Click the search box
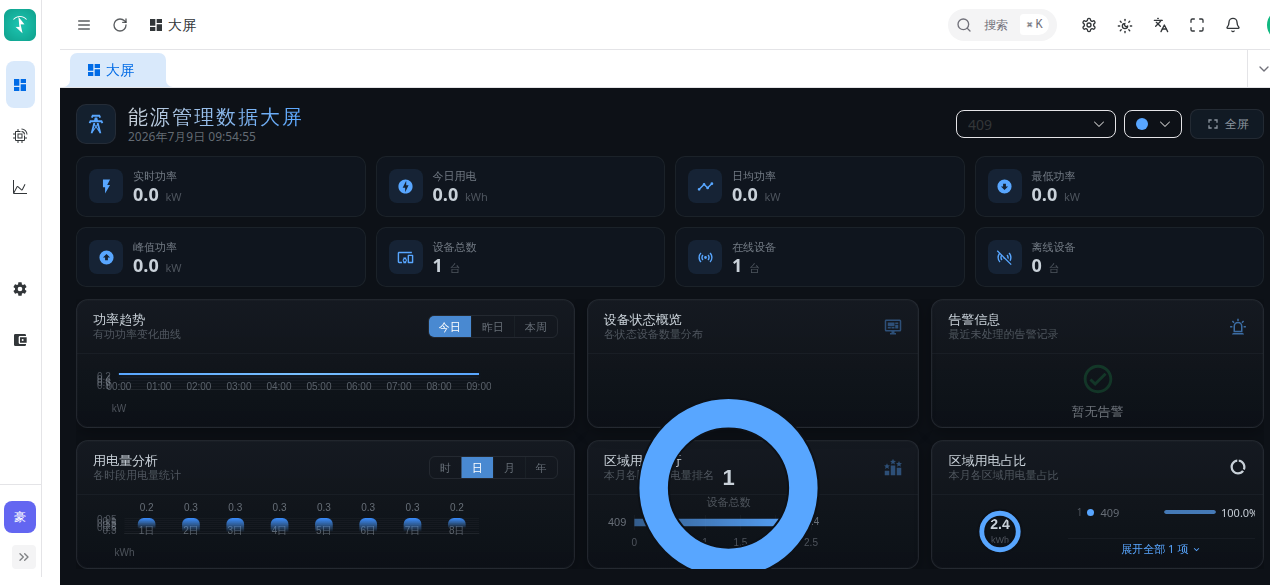 (1002, 25)
